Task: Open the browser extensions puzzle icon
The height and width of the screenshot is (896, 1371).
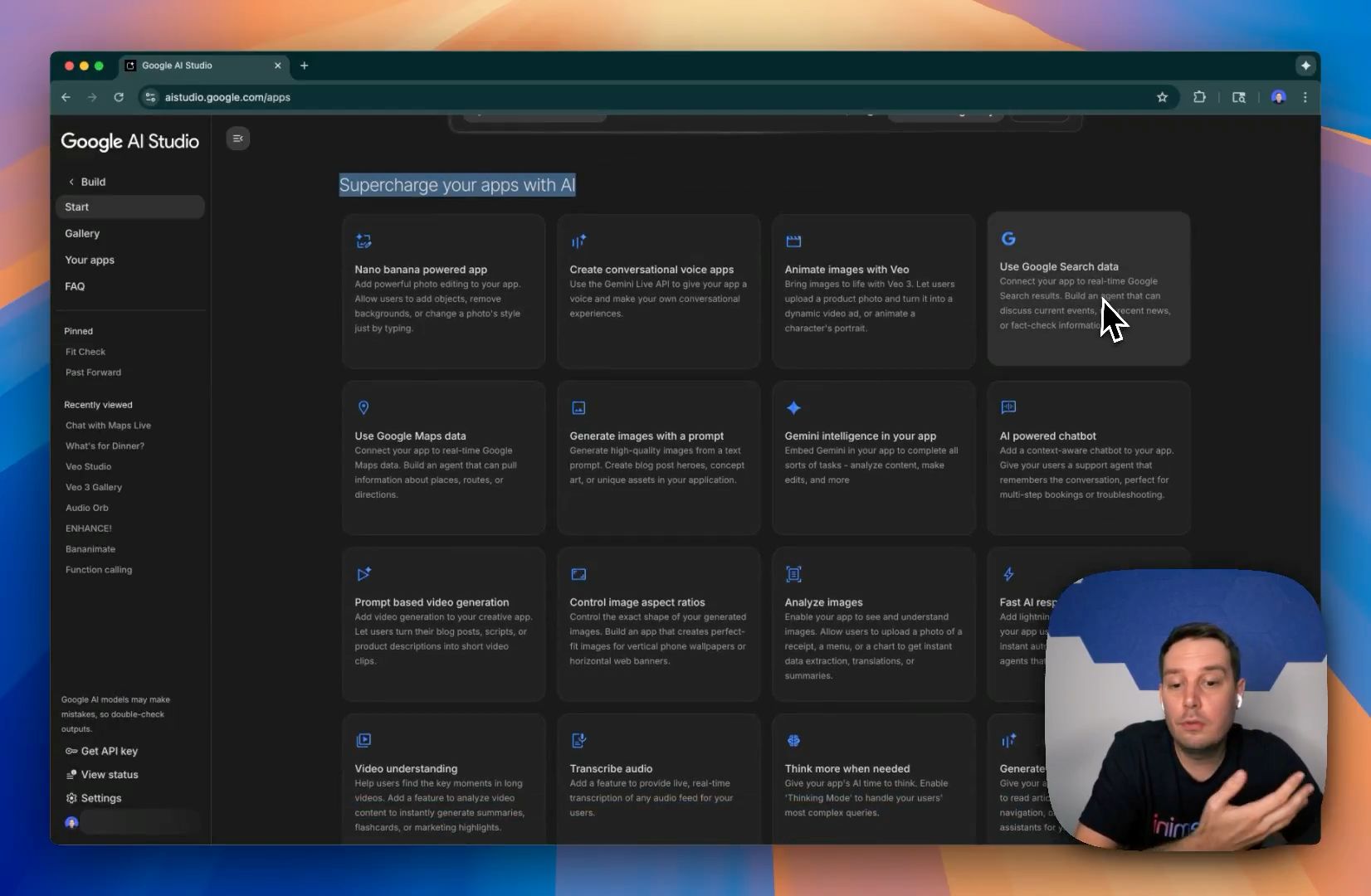Action: 1199,97
